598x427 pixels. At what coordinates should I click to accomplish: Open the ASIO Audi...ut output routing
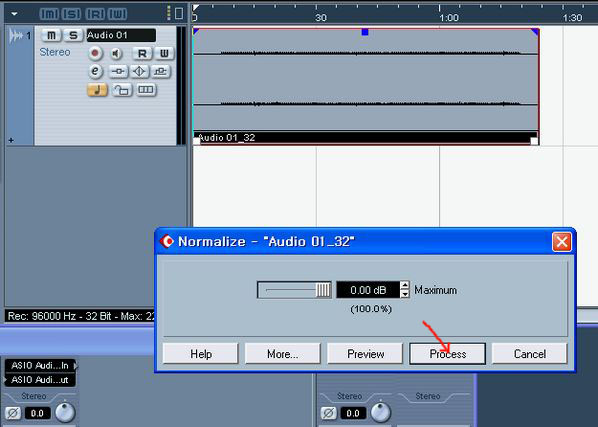pyautogui.click(x=40, y=380)
